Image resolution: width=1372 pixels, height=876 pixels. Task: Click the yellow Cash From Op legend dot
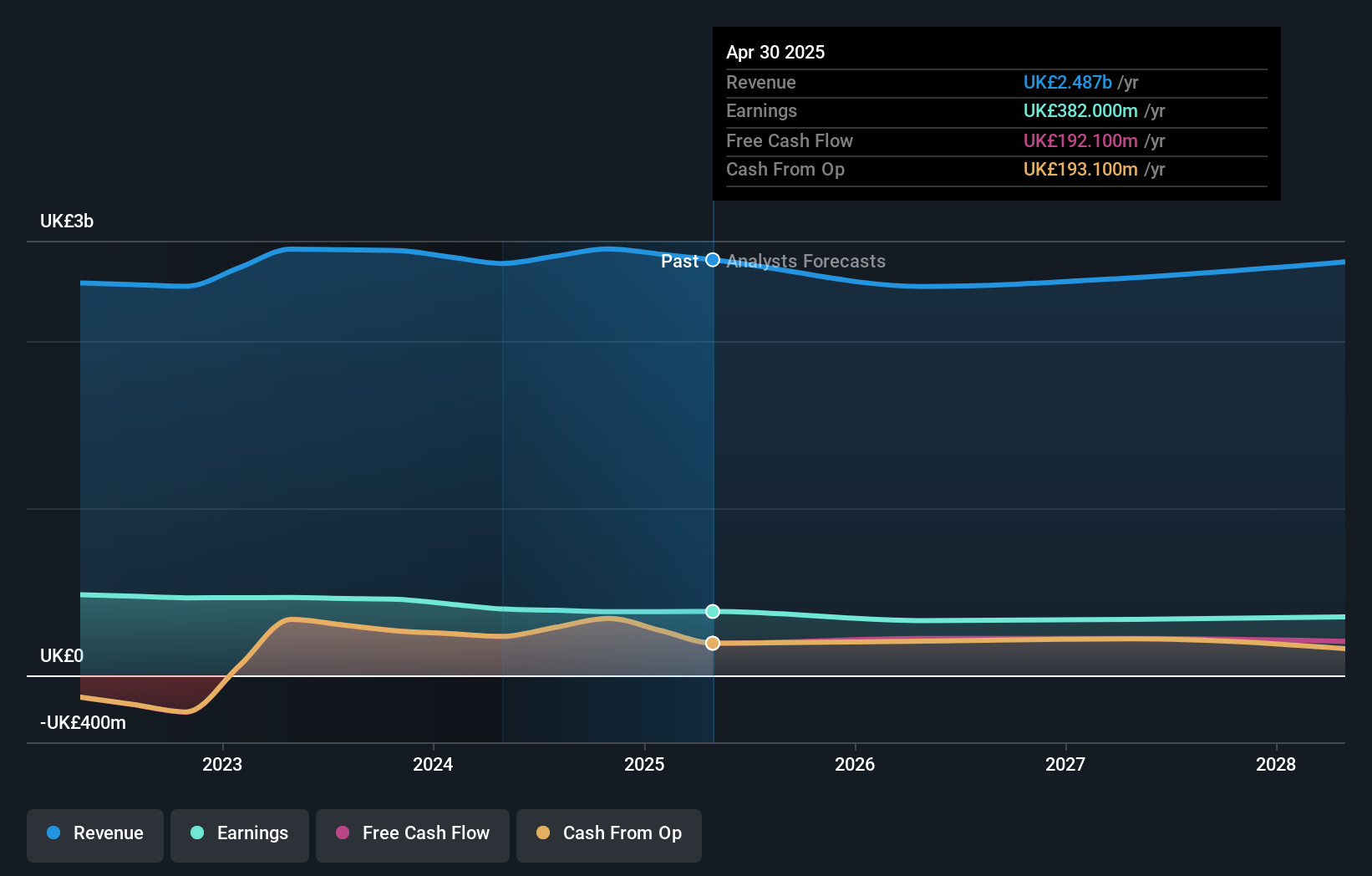(x=544, y=833)
